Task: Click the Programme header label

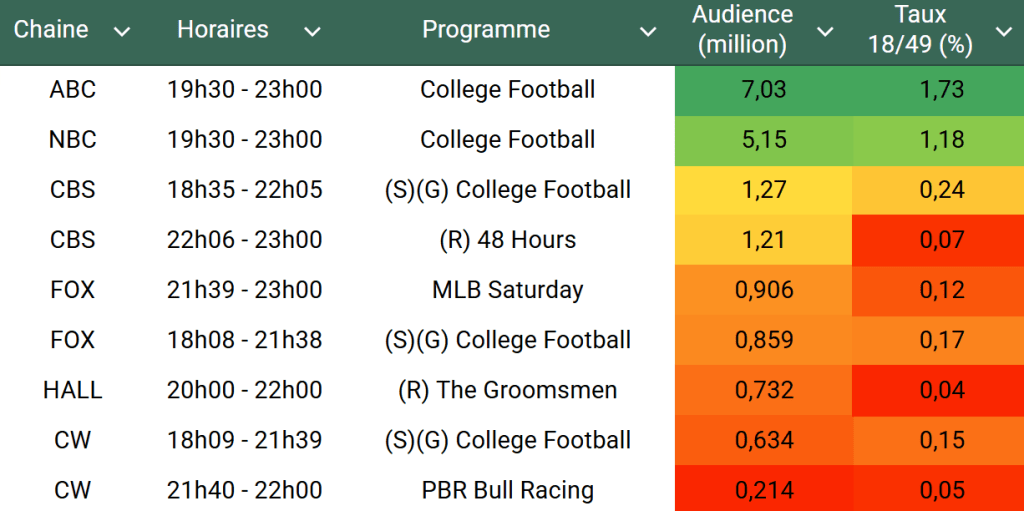Action: [486, 30]
